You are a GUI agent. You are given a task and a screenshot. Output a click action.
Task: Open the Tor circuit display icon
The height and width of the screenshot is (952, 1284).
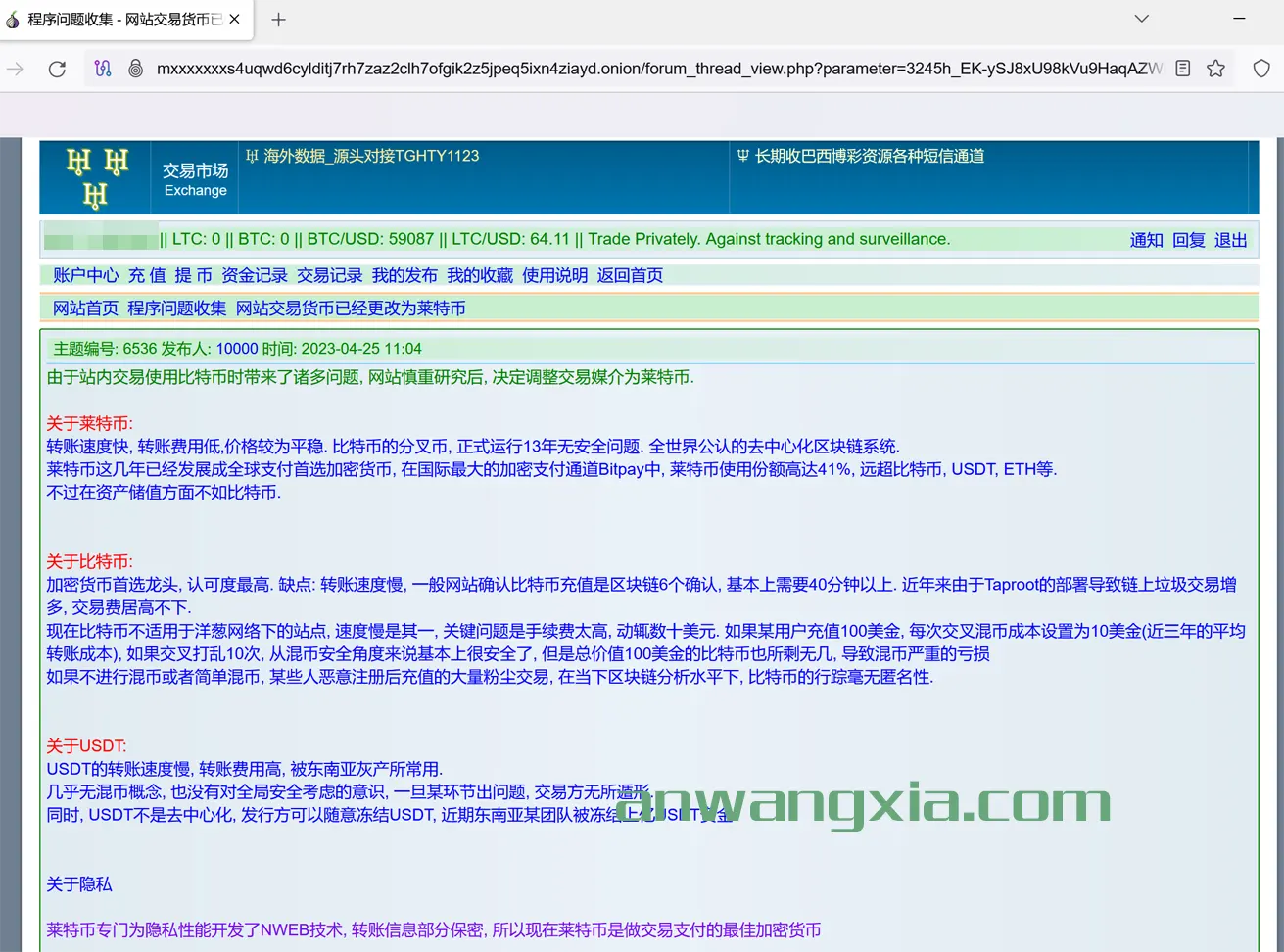(x=103, y=68)
